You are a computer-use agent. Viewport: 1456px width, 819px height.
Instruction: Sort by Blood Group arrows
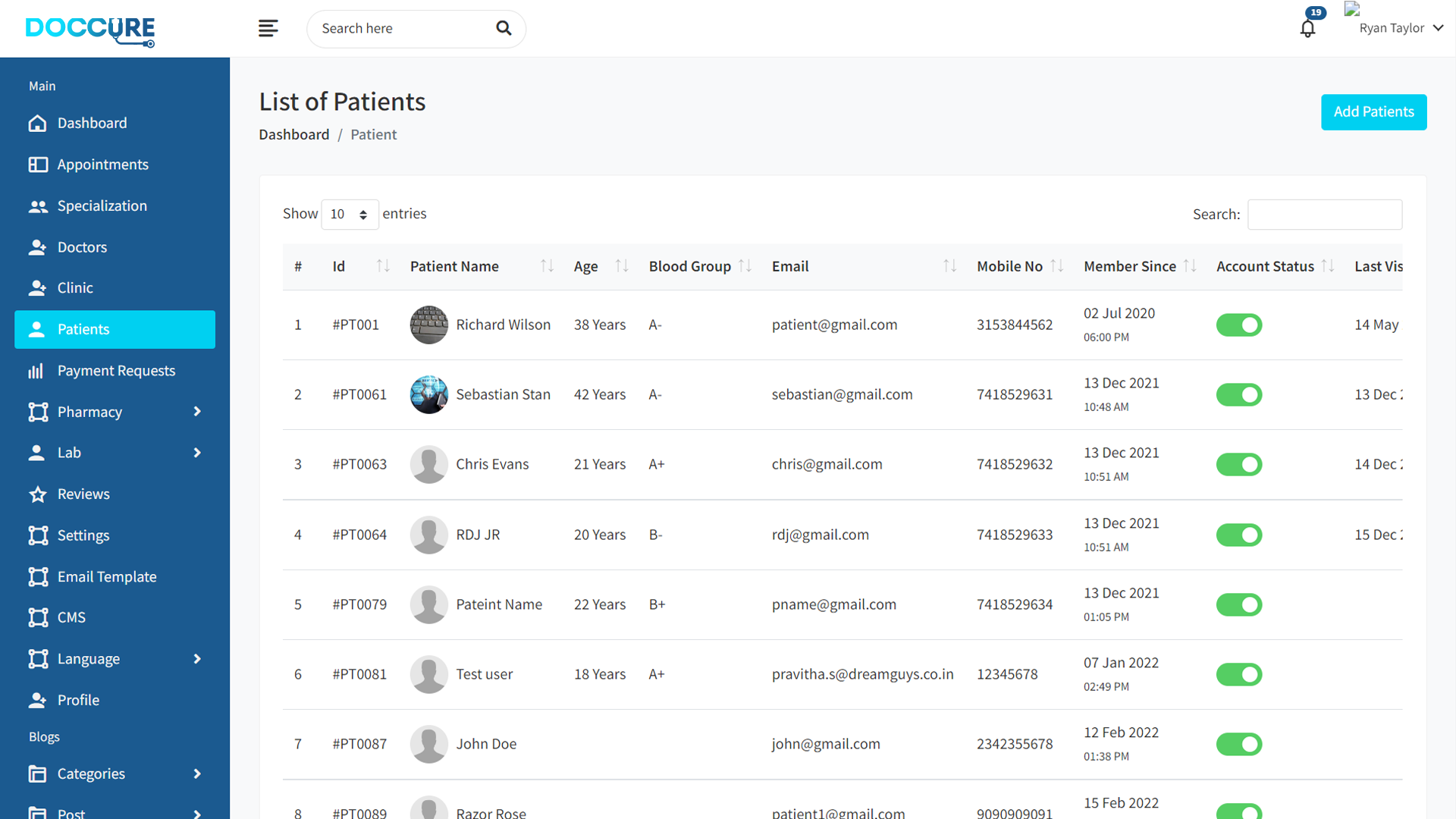pos(745,265)
